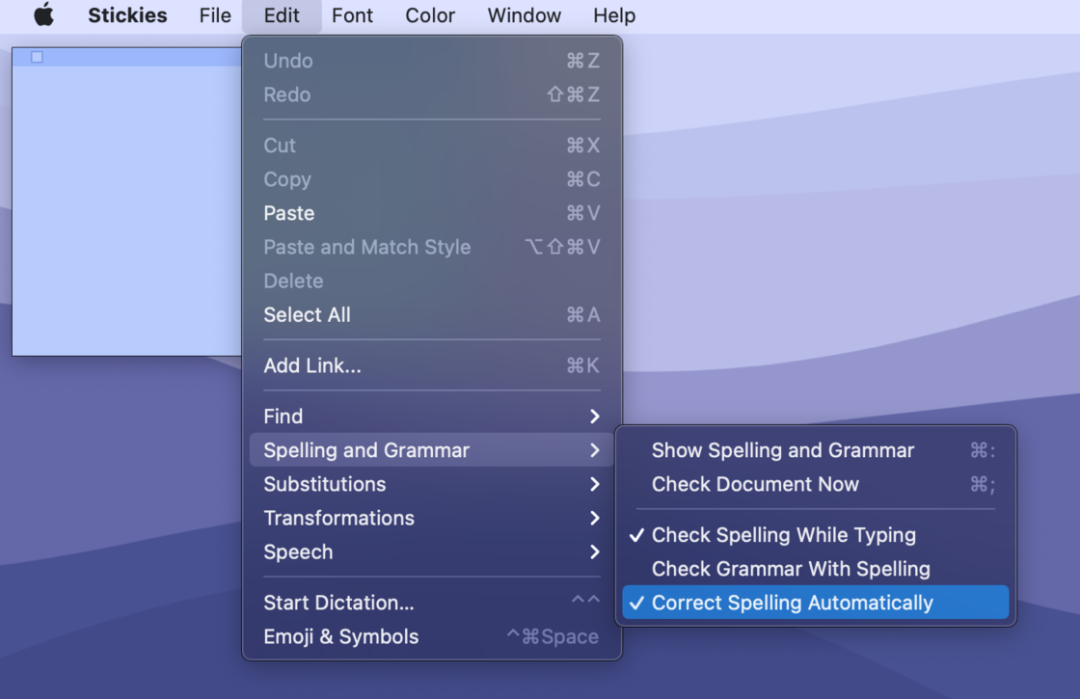This screenshot has width=1080, height=699.
Task: Choose Paste from the Edit menu
Action: pos(289,213)
